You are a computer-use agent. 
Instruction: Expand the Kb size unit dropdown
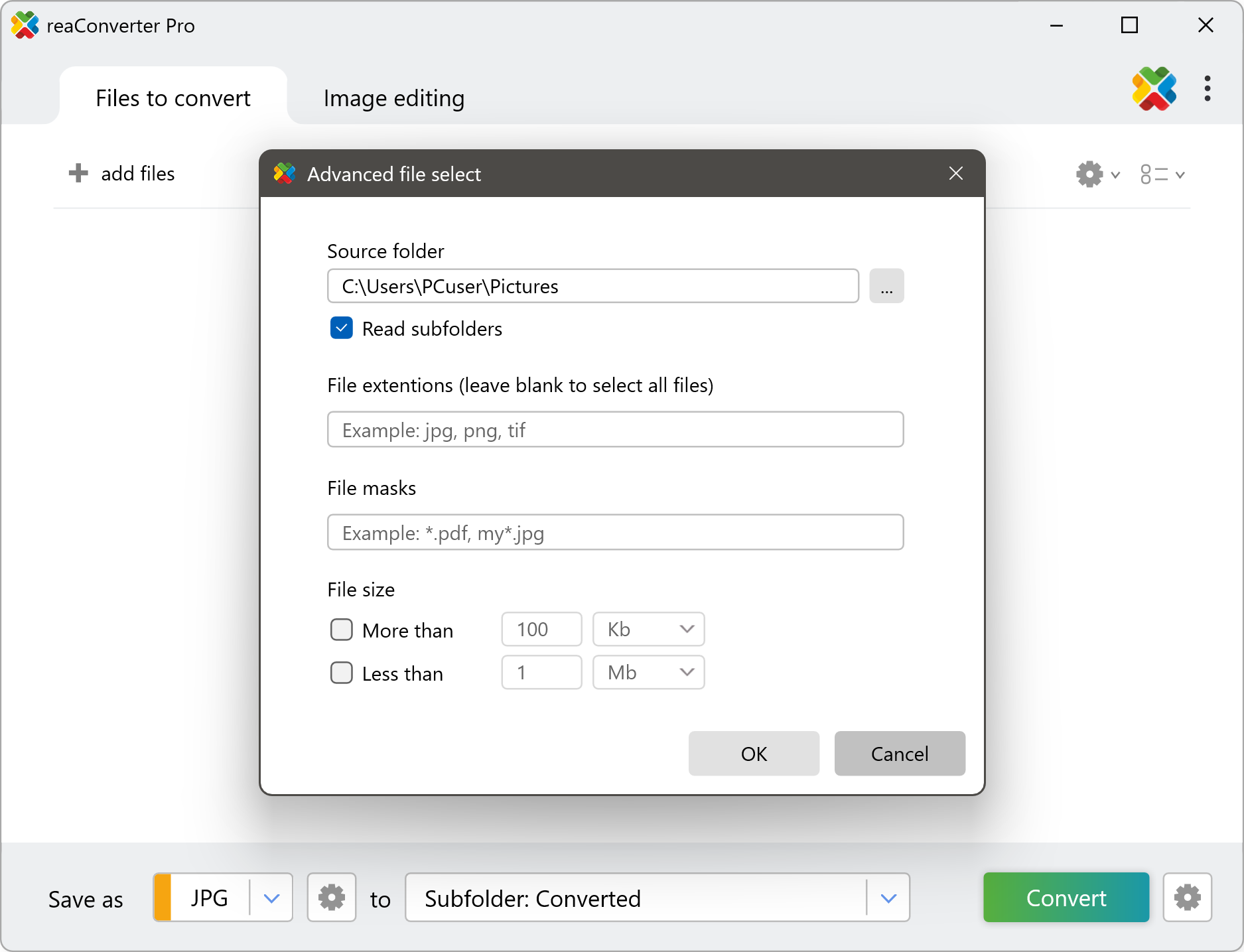[648, 629]
